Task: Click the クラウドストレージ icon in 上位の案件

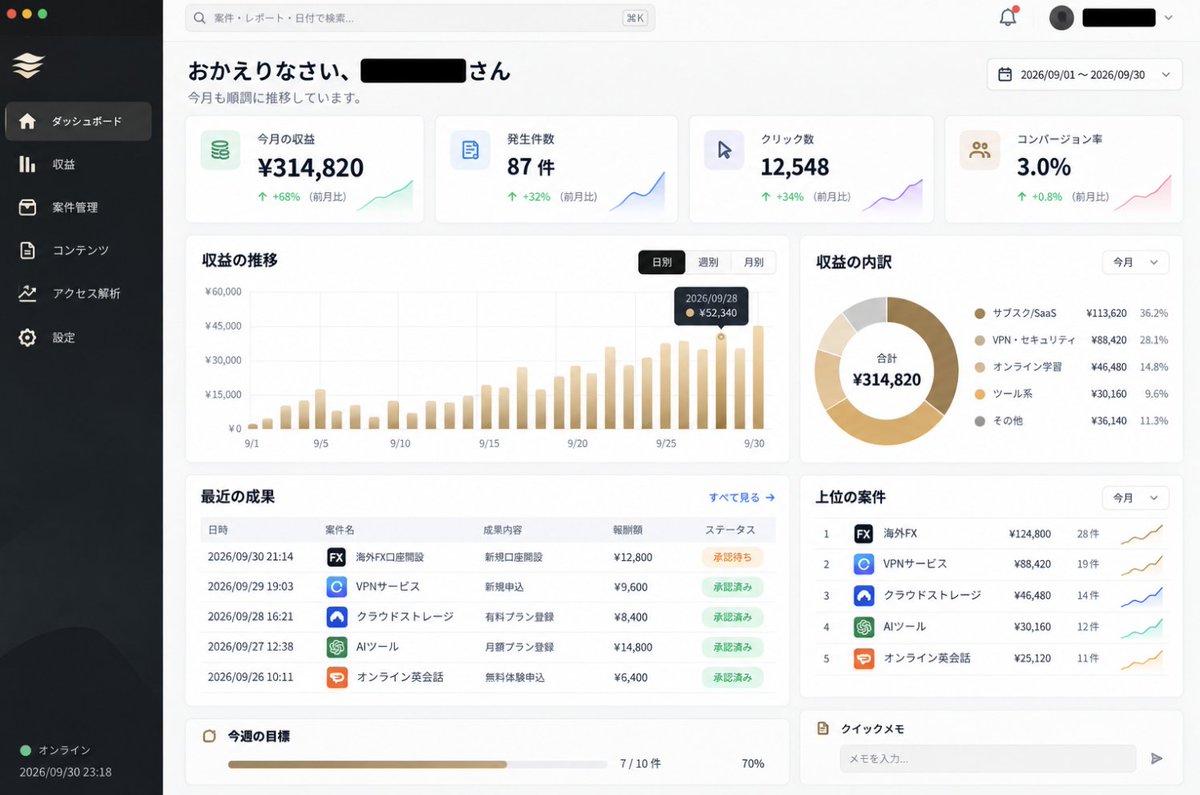Action: click(x=864, y=596)
